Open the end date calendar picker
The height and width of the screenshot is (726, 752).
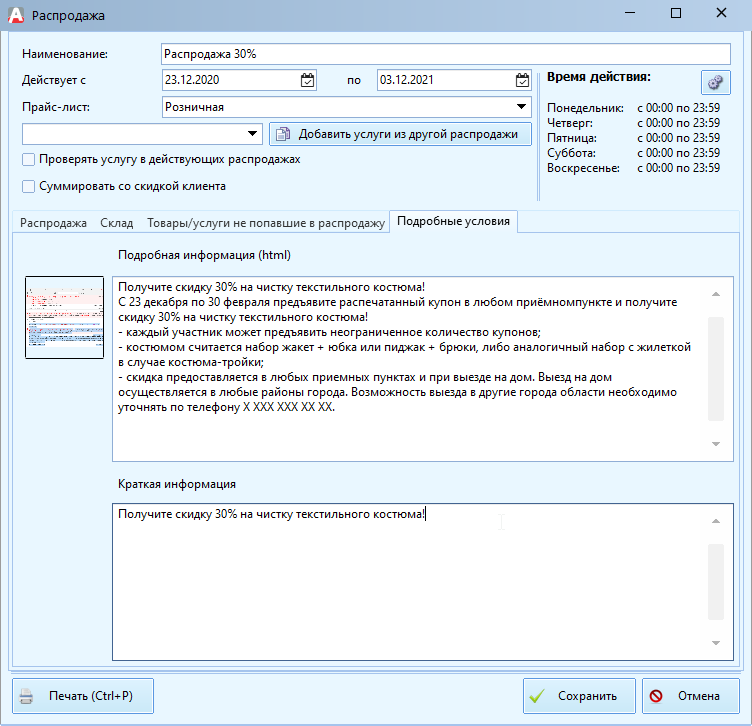coord(522,80)
